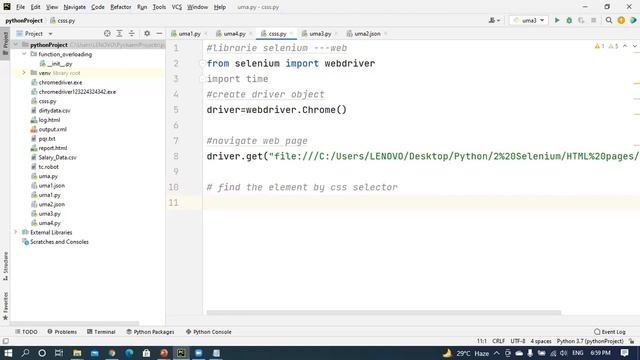Open File Explorer from taskbar
640x360 pixels.
tap(77, 353)
